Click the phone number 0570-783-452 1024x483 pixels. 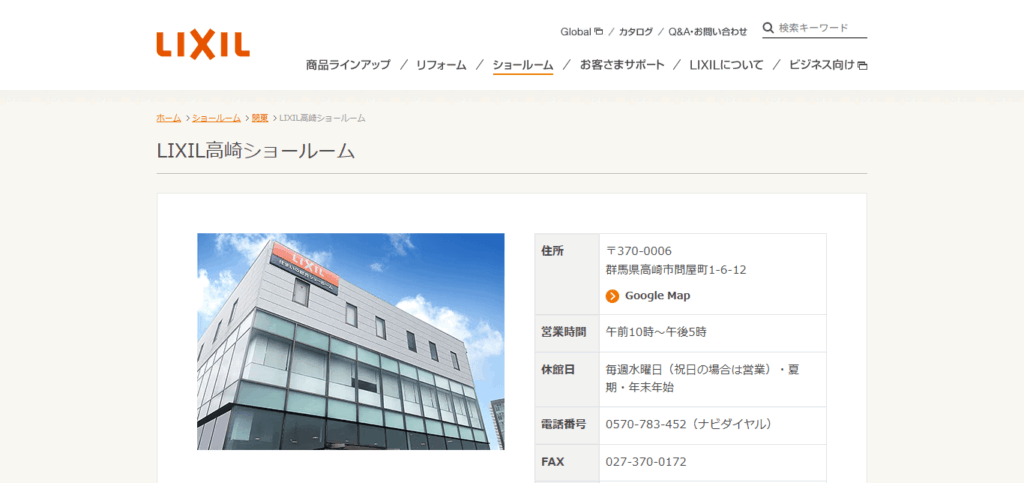(646, 424)
